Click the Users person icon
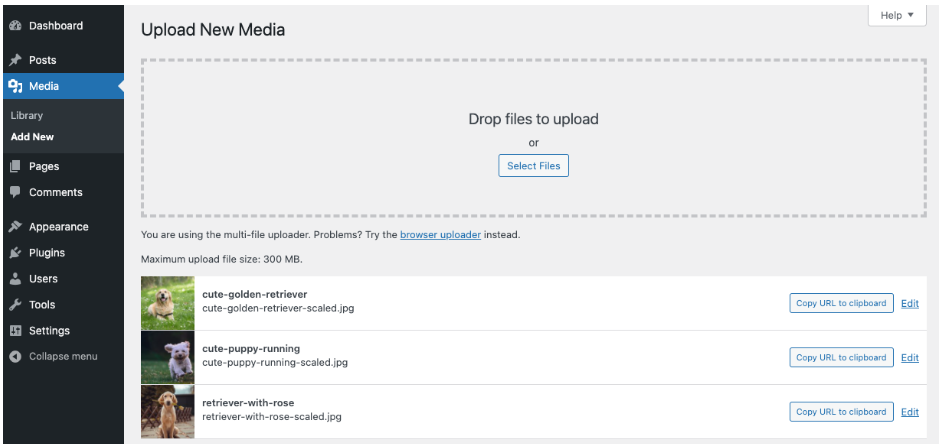The image size is (942, 444). coord(15,279)
